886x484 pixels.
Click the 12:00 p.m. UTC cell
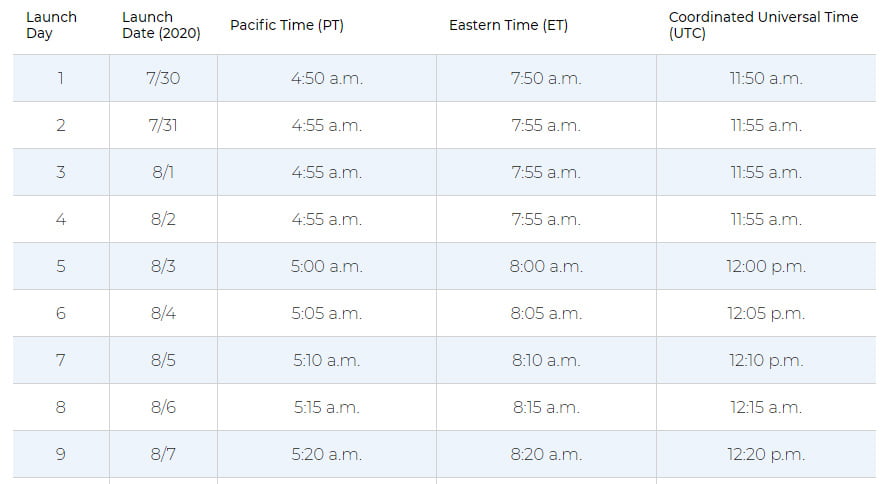765,266
